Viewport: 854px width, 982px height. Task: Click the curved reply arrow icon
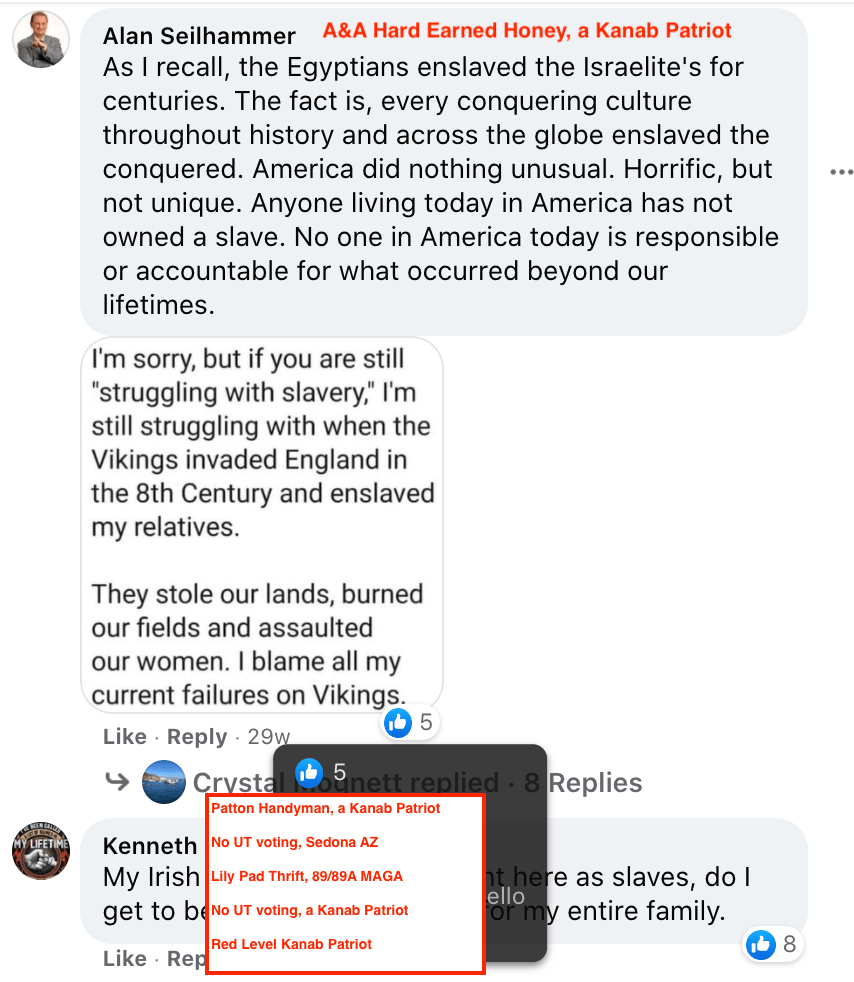117,782
